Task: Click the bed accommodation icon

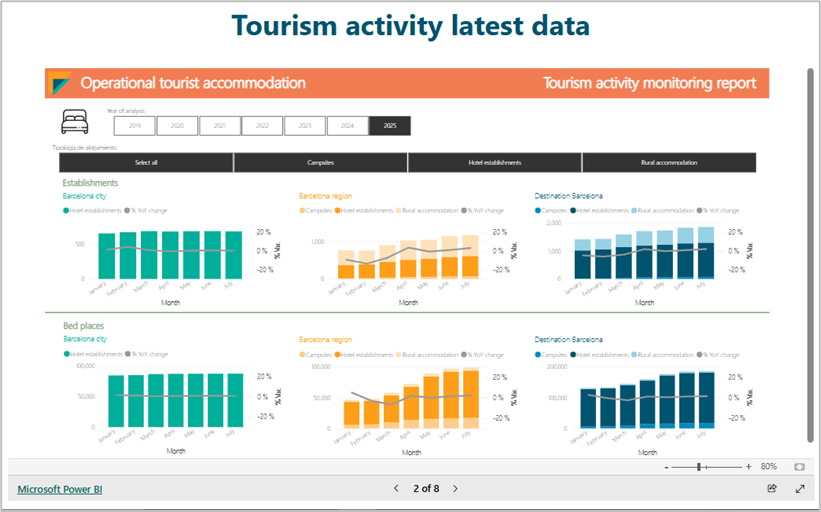Action: [75, 123]
